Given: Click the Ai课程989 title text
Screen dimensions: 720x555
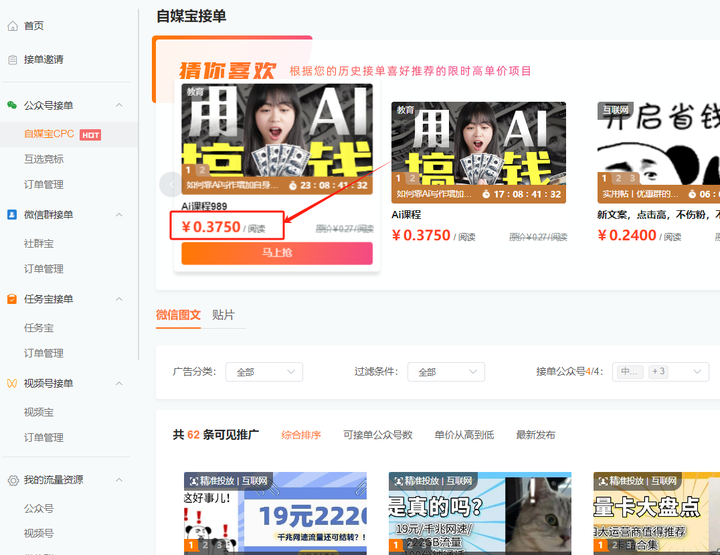Looking at the screenshot, I should coord(204,207).
